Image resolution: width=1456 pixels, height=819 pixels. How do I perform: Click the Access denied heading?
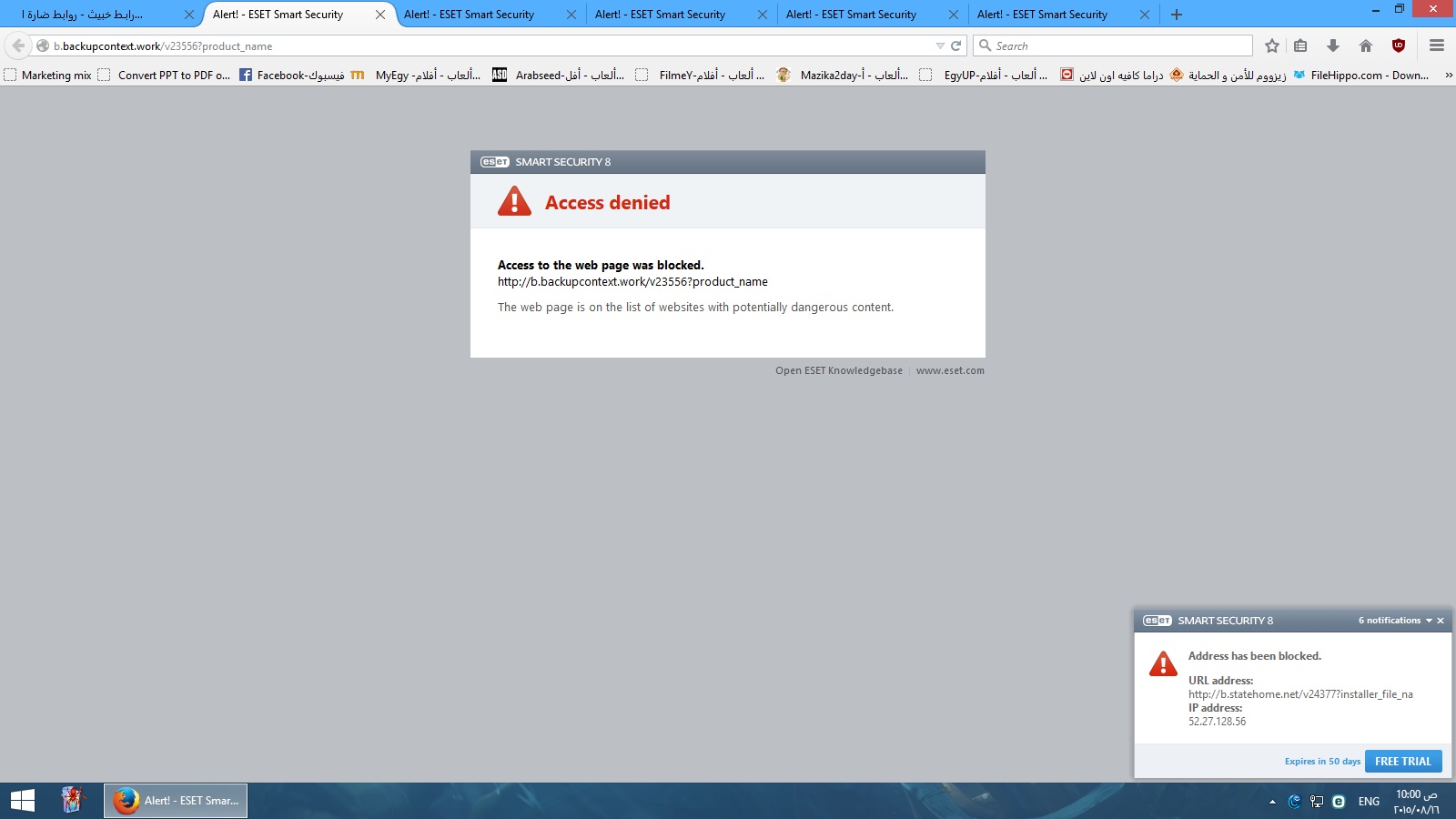[607, 203]
